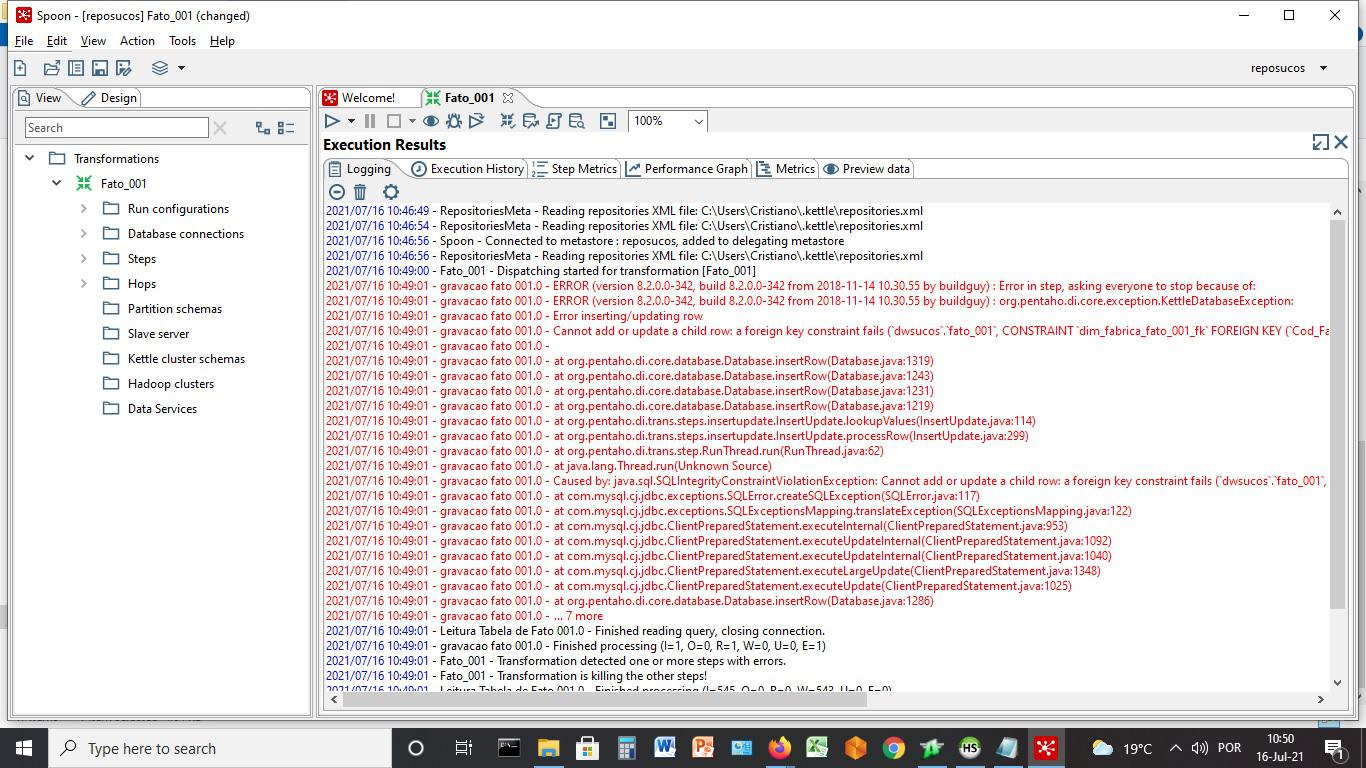Expand the Hops folder
The width and height of the screenshot is (1366, 768).
tap(84, 284)
